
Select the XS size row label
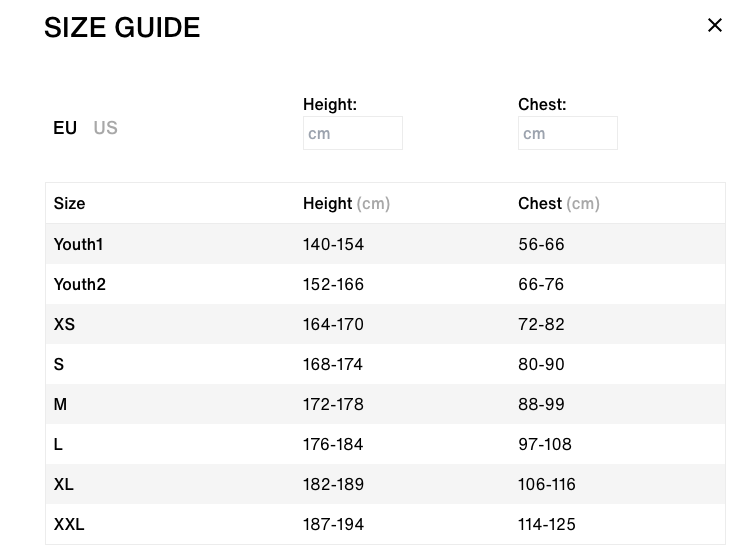pyautogui.click(x=64, y=324)
